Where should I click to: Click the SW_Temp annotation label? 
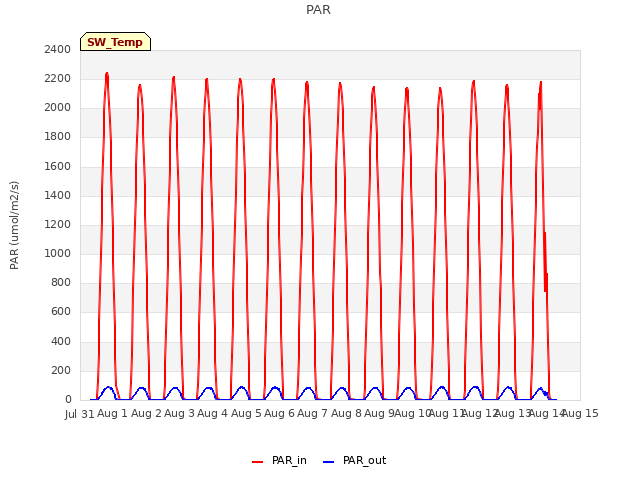coord(115,42)
